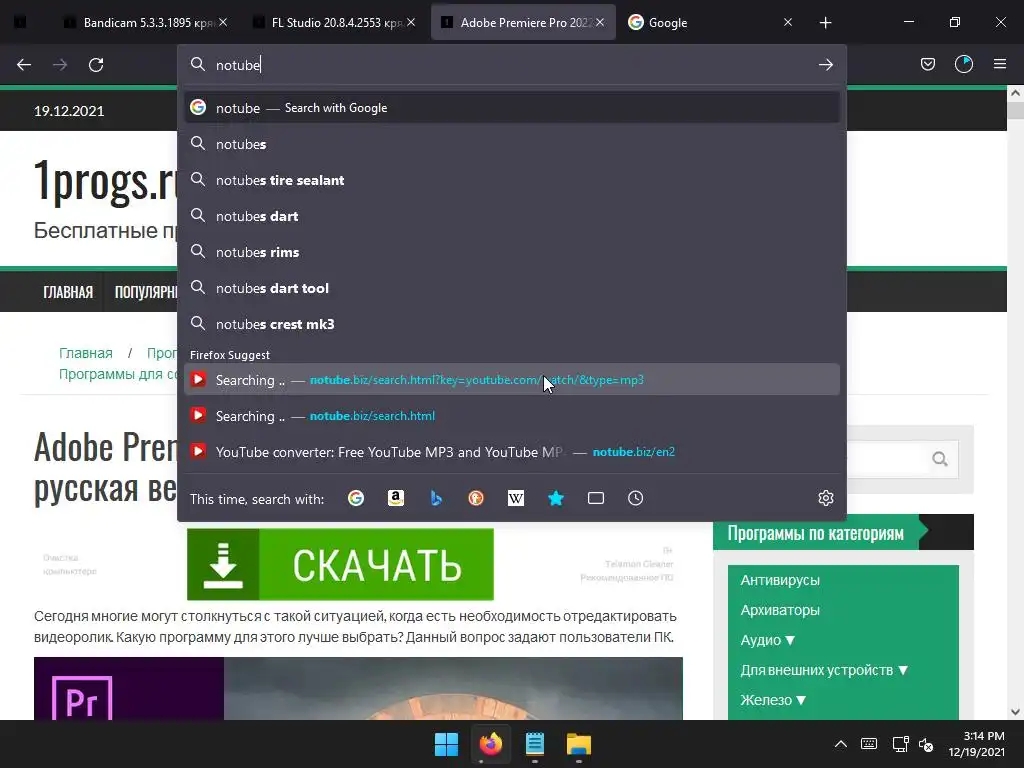Open the Антивирусы category

[780, 580]
